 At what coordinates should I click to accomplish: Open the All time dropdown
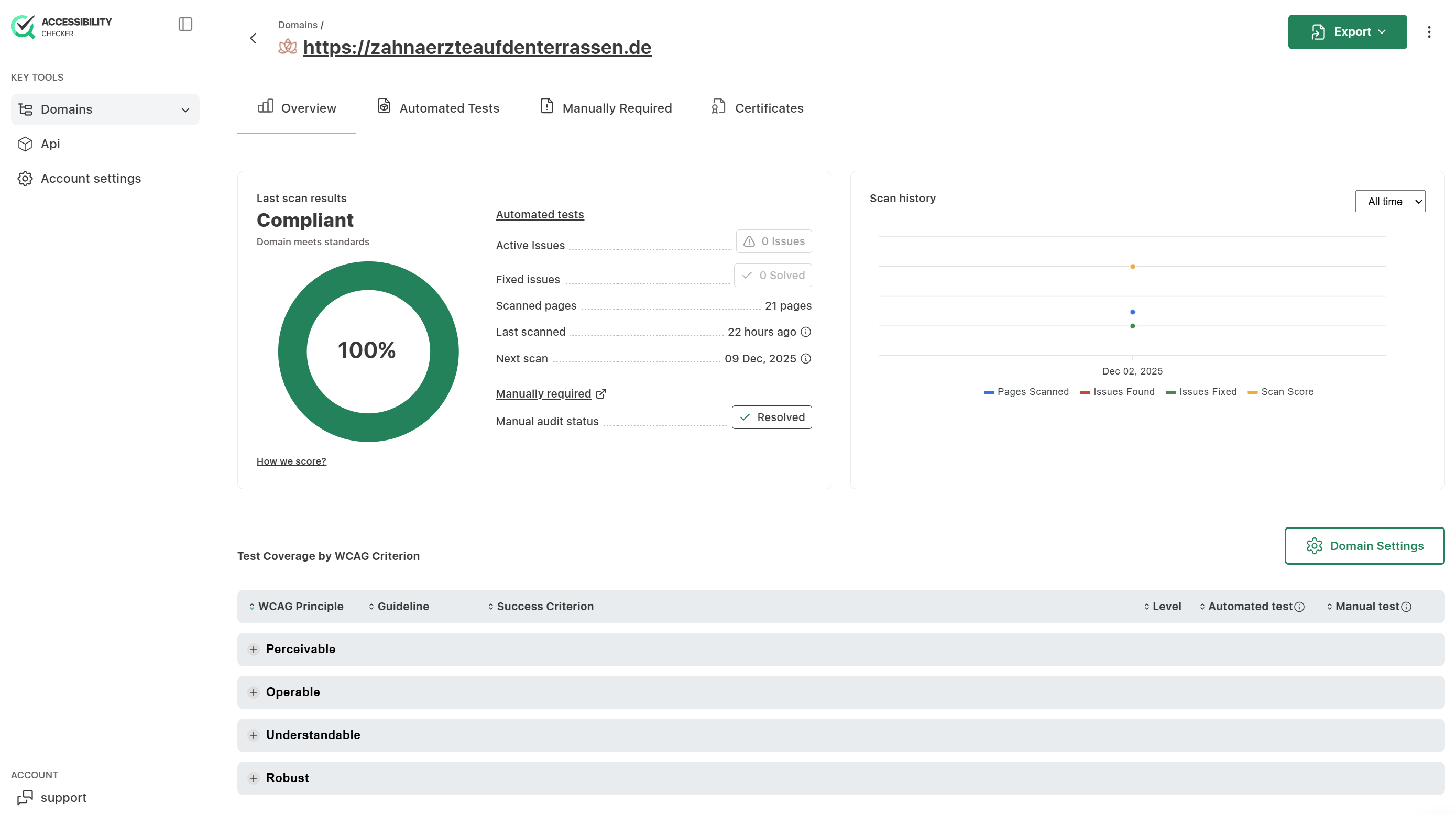(x=1391, y=201)
